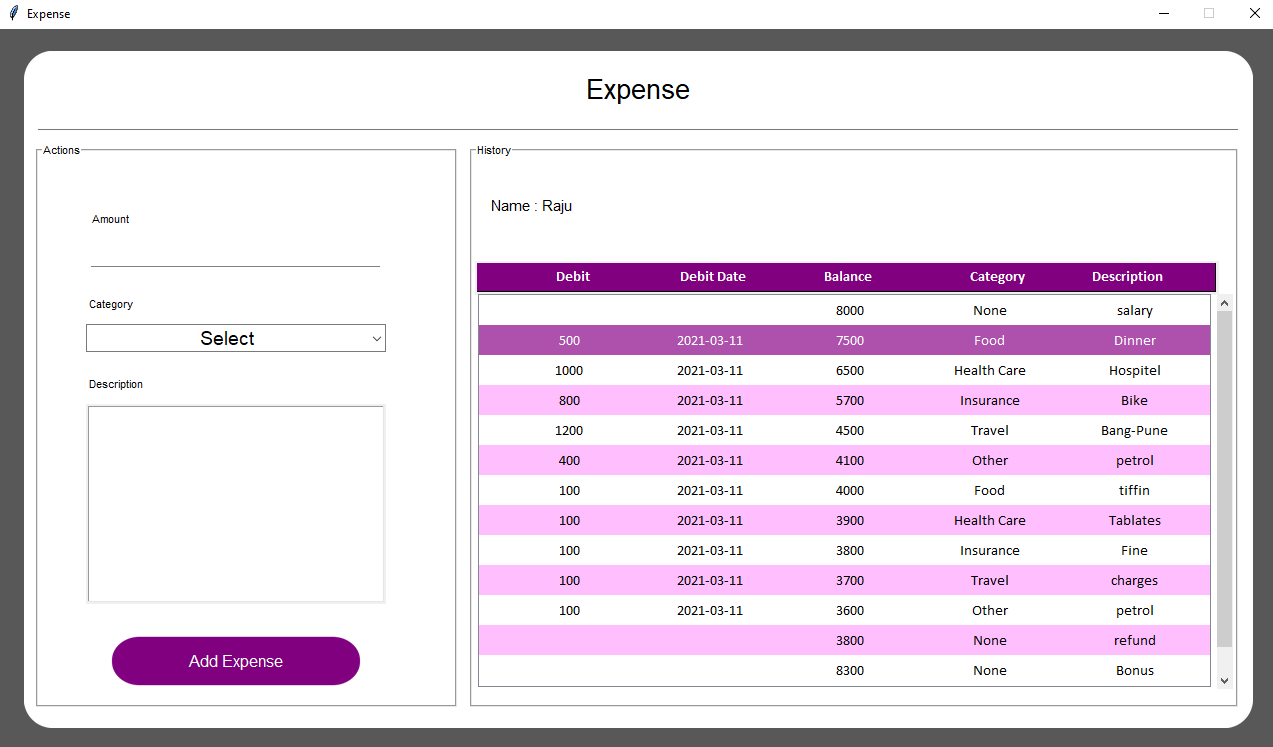Click the History table scrollbar thumb
Screen dimensions: 1273x747
1224,478
